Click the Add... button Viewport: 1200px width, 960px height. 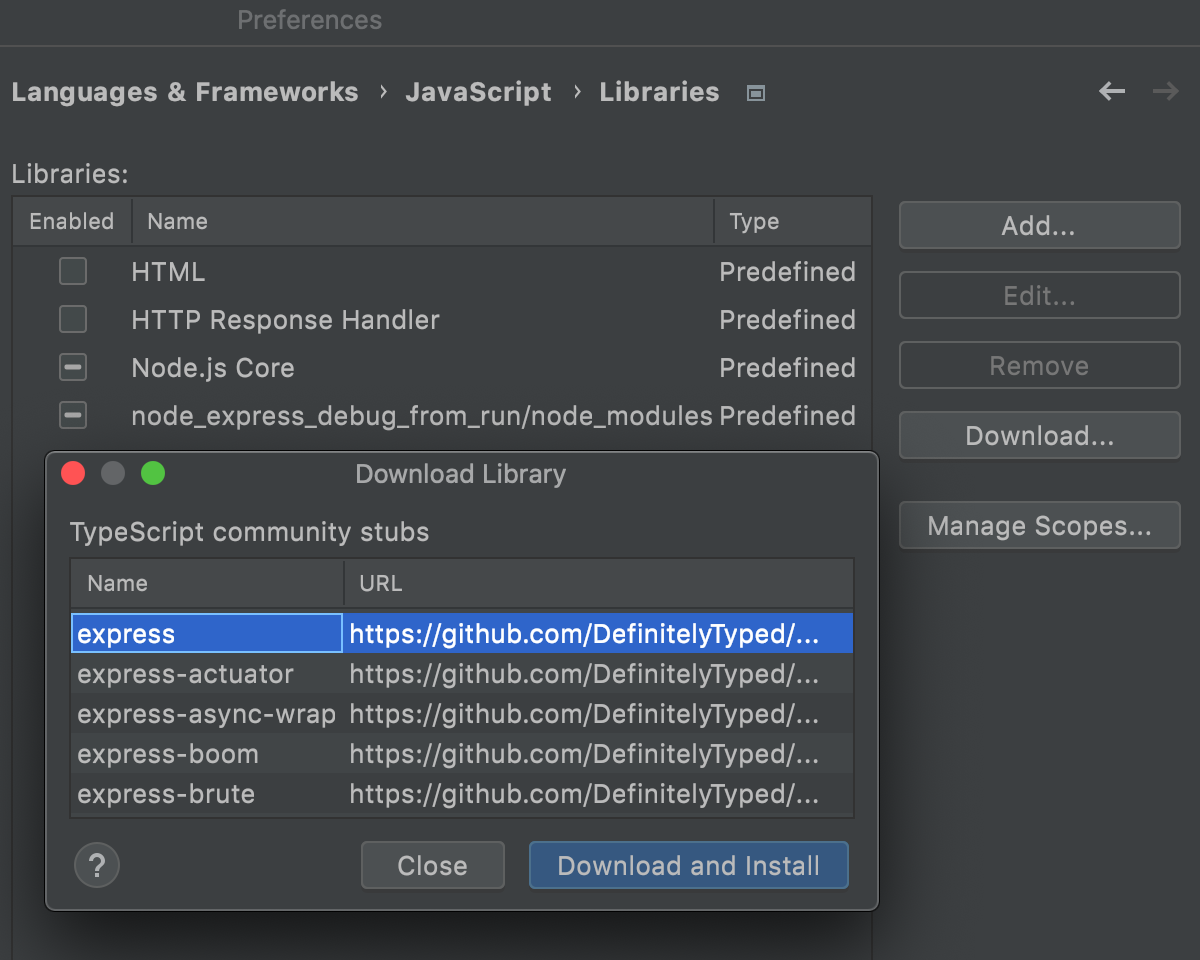[1039, 226]
